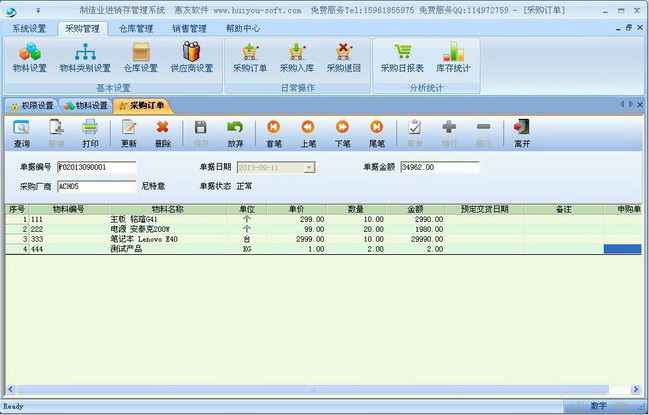The image size is (649, 415).
Task: Click the horizontal scrollbar right arrow
Action: [636, 389]
